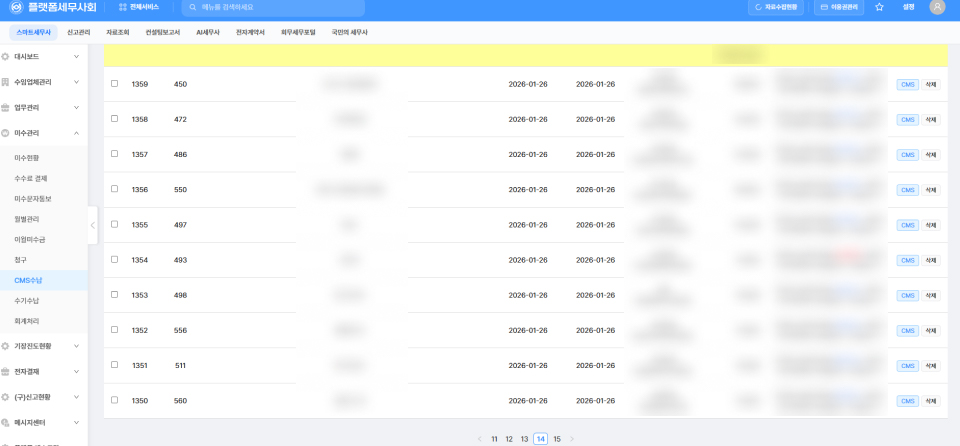Expand the 수임업체관리 chevron
This screenshot has width=960, height=446.
tap(77, 82)
